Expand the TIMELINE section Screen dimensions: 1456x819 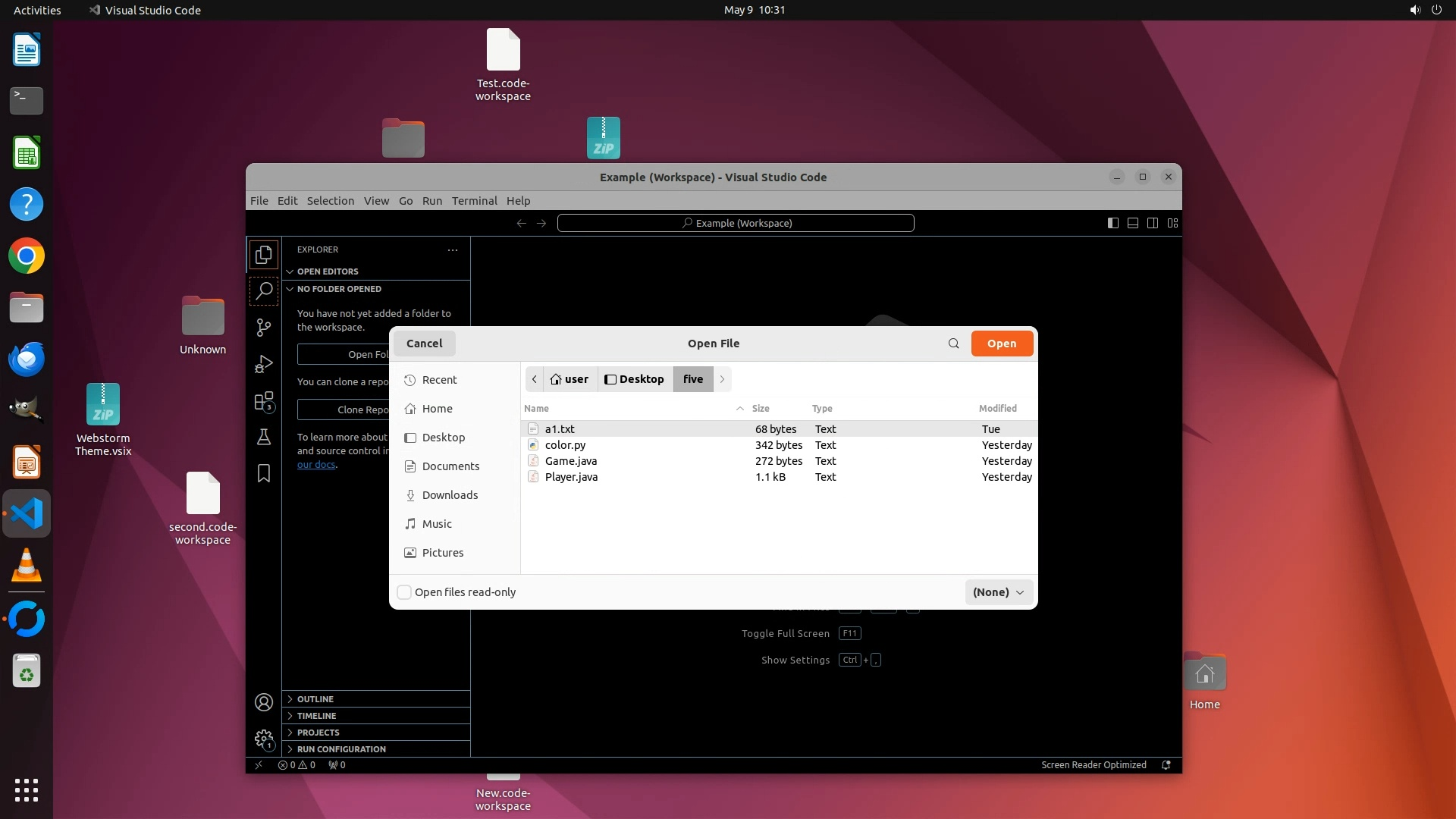tap(316, 716)
